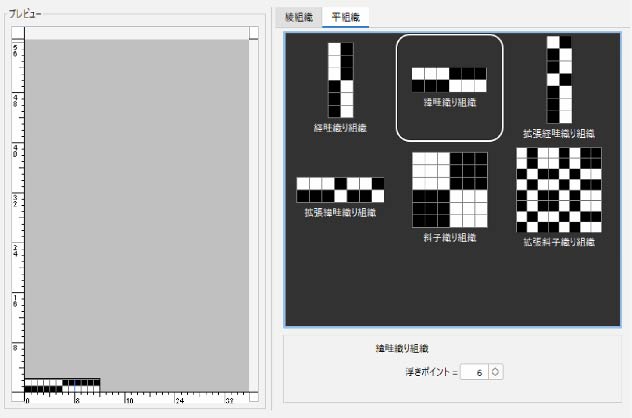
Task: Pick the 拡張斜子織り組織 pattern
Action: pyautogui.click(x=559, y=197)
